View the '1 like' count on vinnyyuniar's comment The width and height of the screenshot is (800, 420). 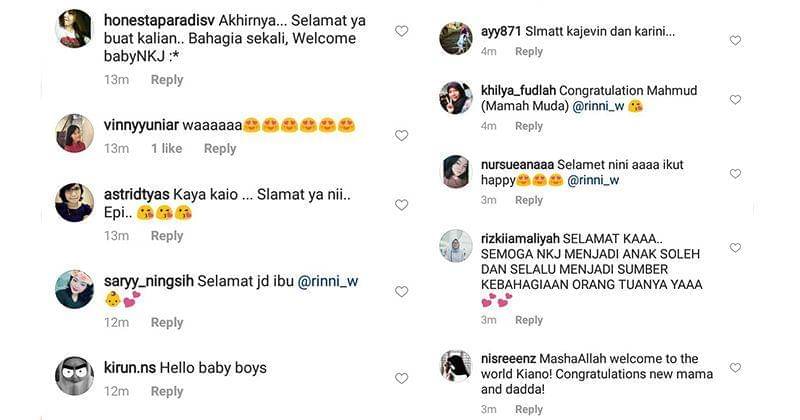(x=167, y=148)
